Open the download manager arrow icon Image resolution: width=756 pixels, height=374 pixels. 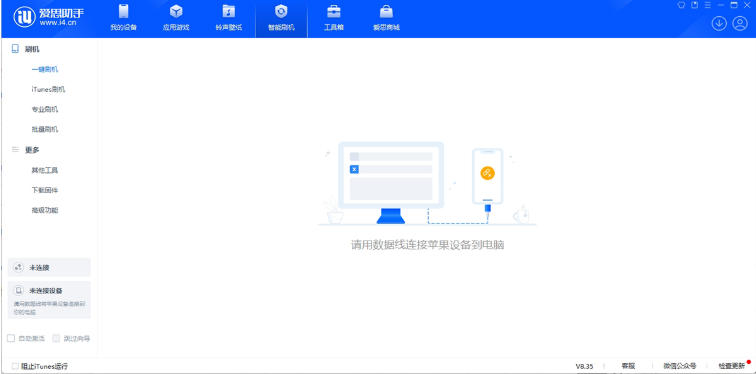719,24
